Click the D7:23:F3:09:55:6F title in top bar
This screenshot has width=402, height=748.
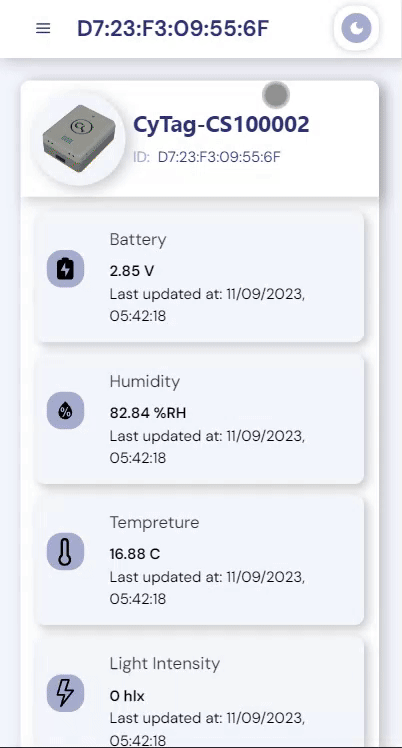click(173, 29)
